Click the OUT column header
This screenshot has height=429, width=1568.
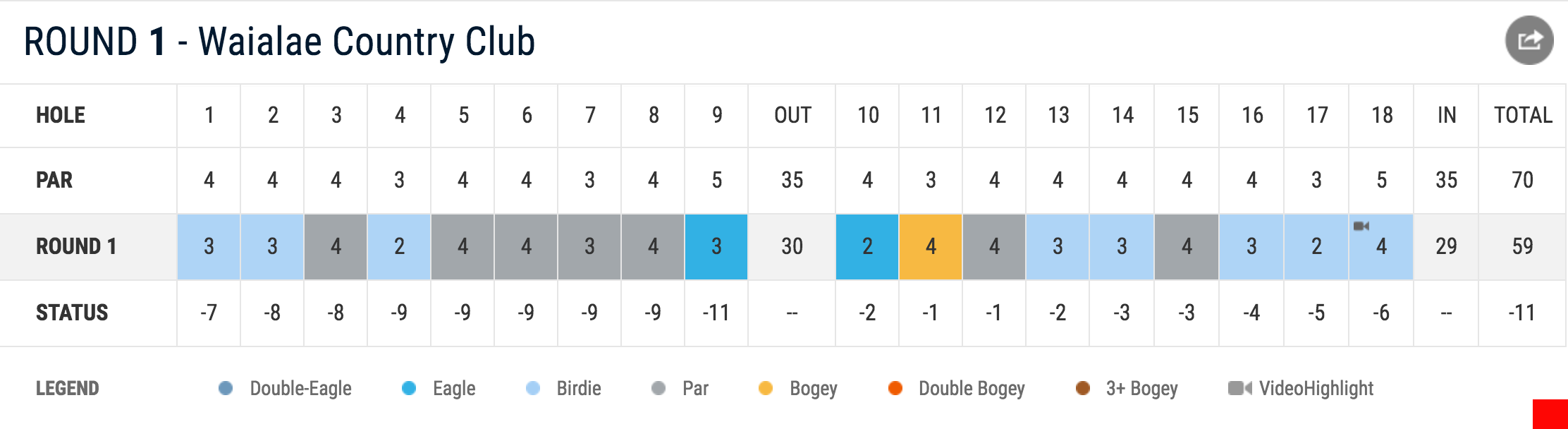pyautogui.click(x=792, y=115)
